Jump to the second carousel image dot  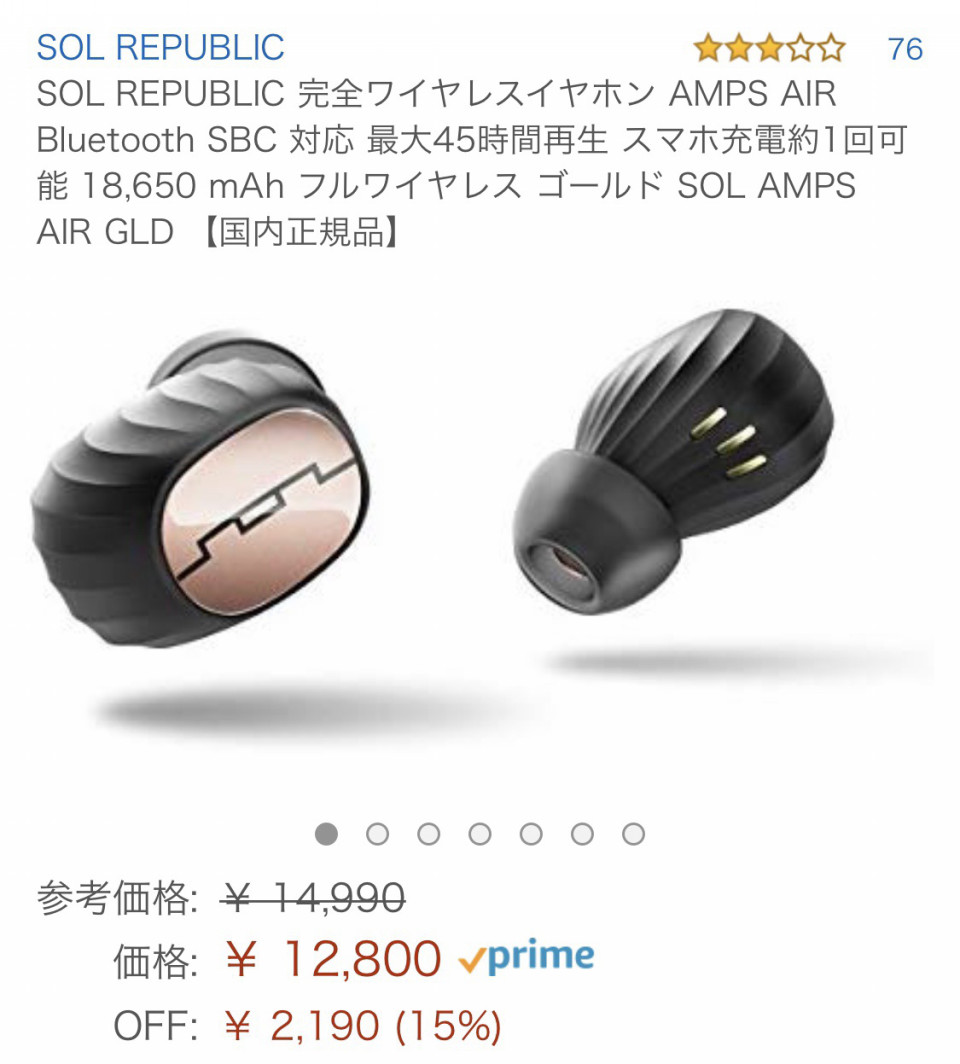click(377, 833)
